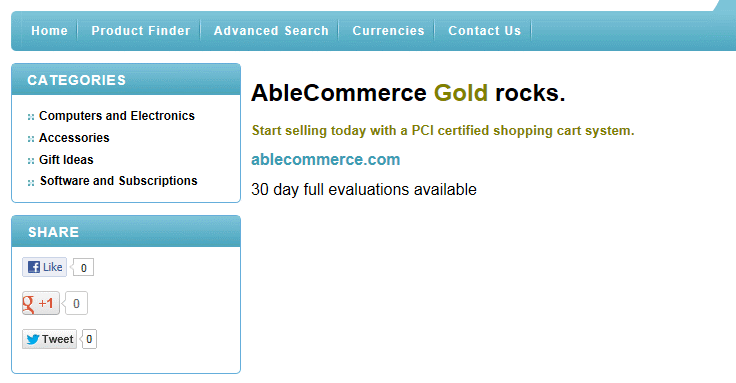This screenshot has width=736, height=383.
Task: Click the Google +1 share button
Action: pos(40,303)
